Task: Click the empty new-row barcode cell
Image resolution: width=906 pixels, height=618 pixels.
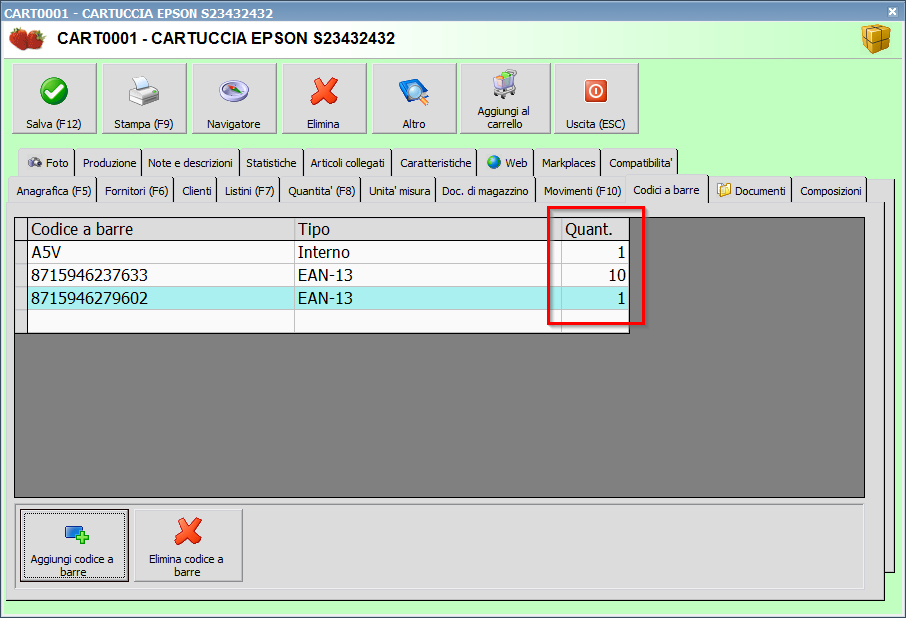Action: pyautogui.click(x=161, y=322)
